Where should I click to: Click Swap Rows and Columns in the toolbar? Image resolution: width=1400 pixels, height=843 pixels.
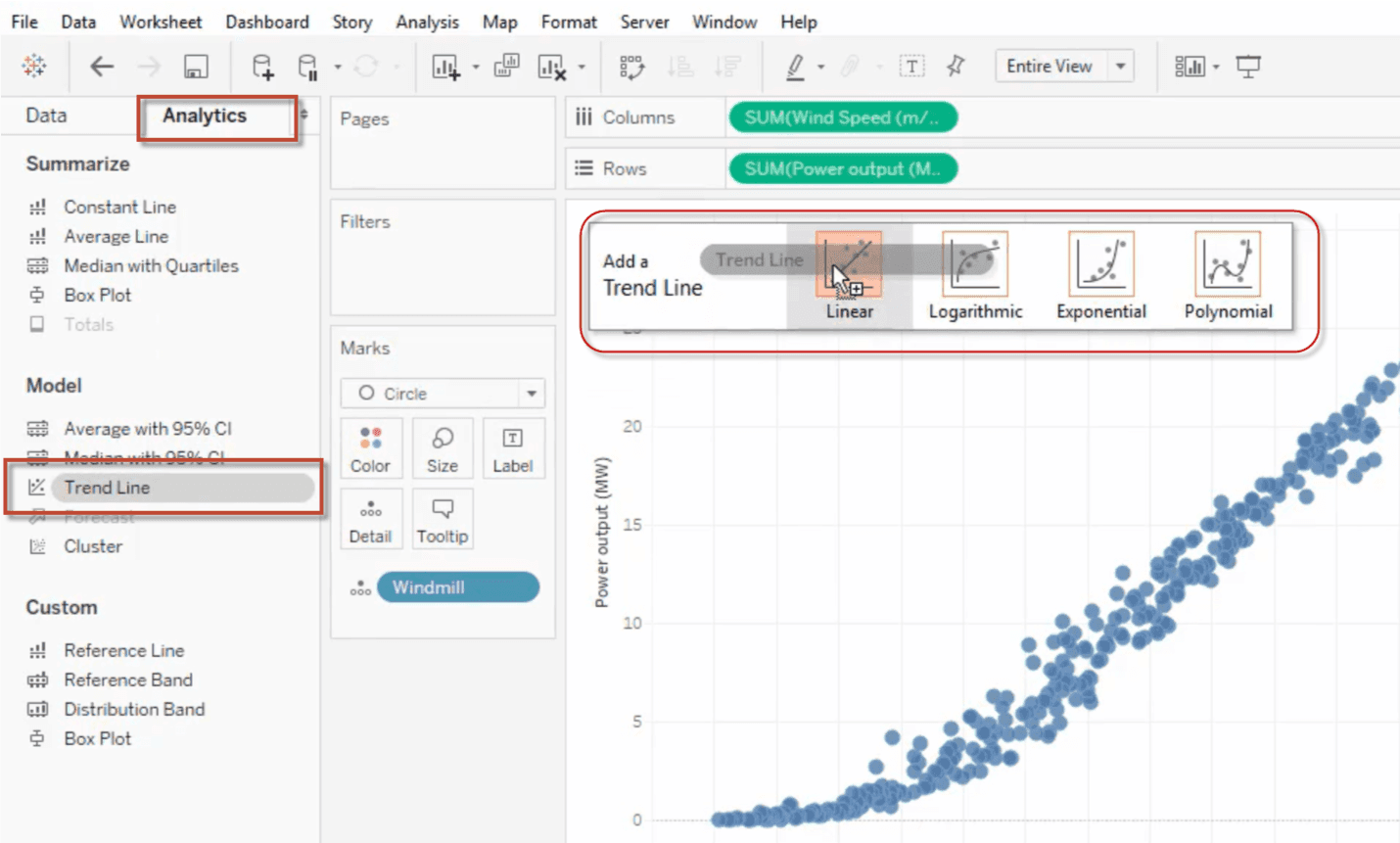click(630, 67)
